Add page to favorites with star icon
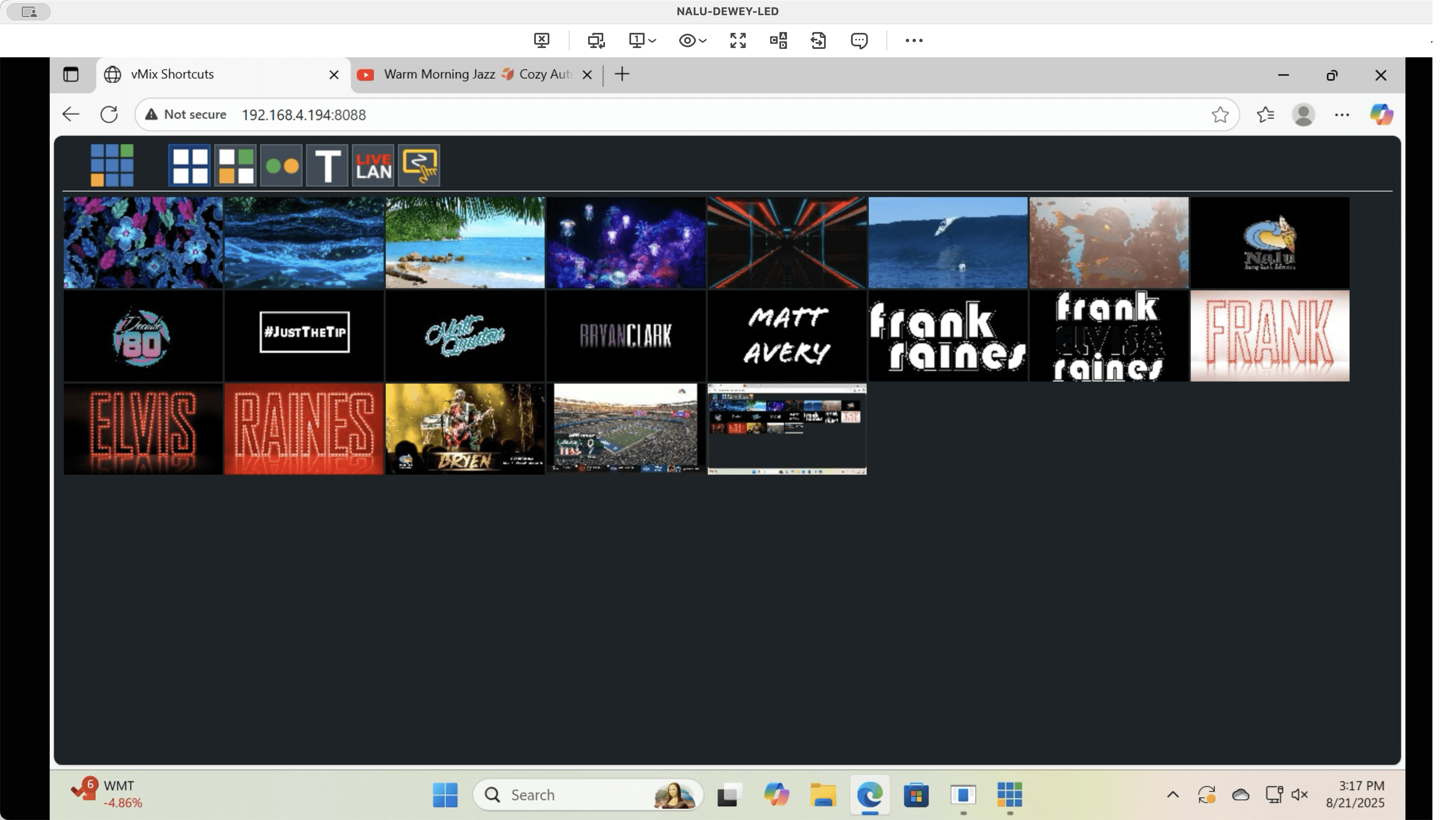Screen dimensions: 1456x820 (x=1220, y=115)
